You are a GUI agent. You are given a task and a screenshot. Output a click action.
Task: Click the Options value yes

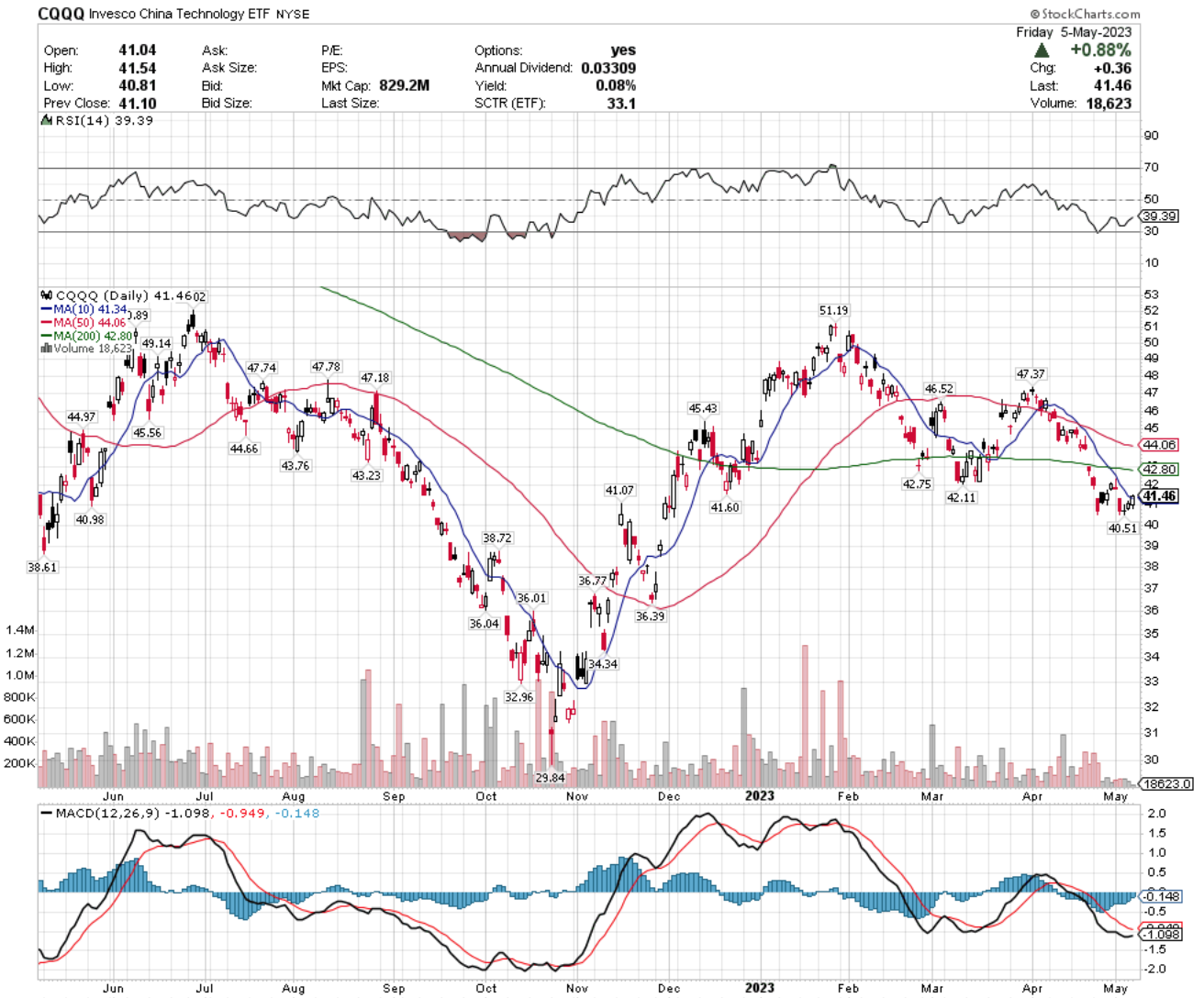[x=623, y=50]
